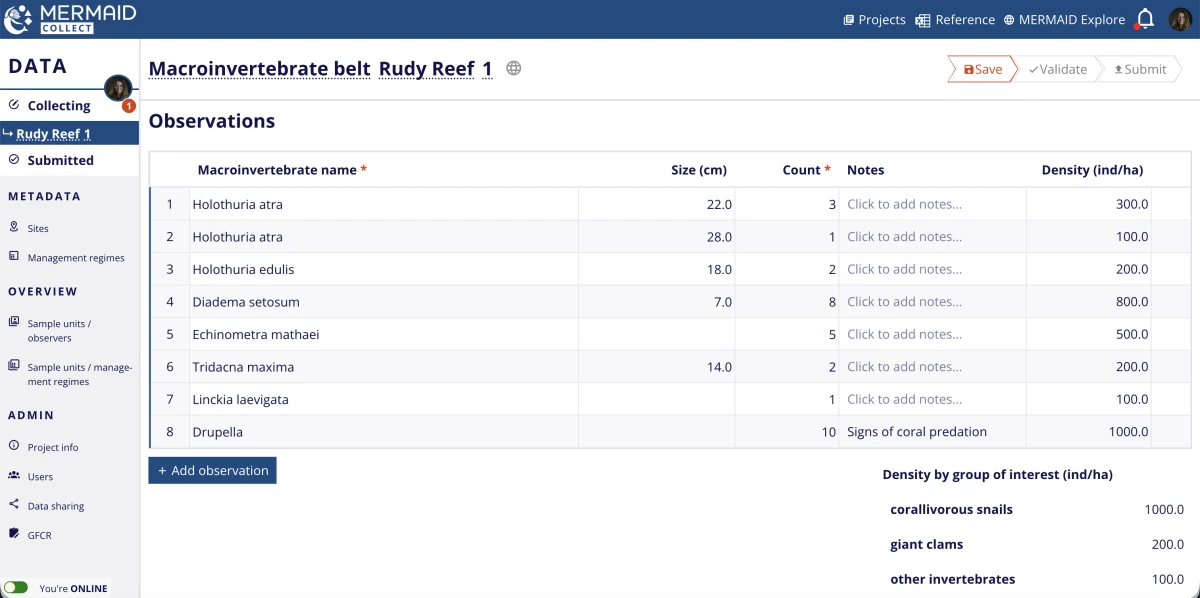Open the Users admin page
The height and width of the screenshot is (598, 1200).
(40, 476)
